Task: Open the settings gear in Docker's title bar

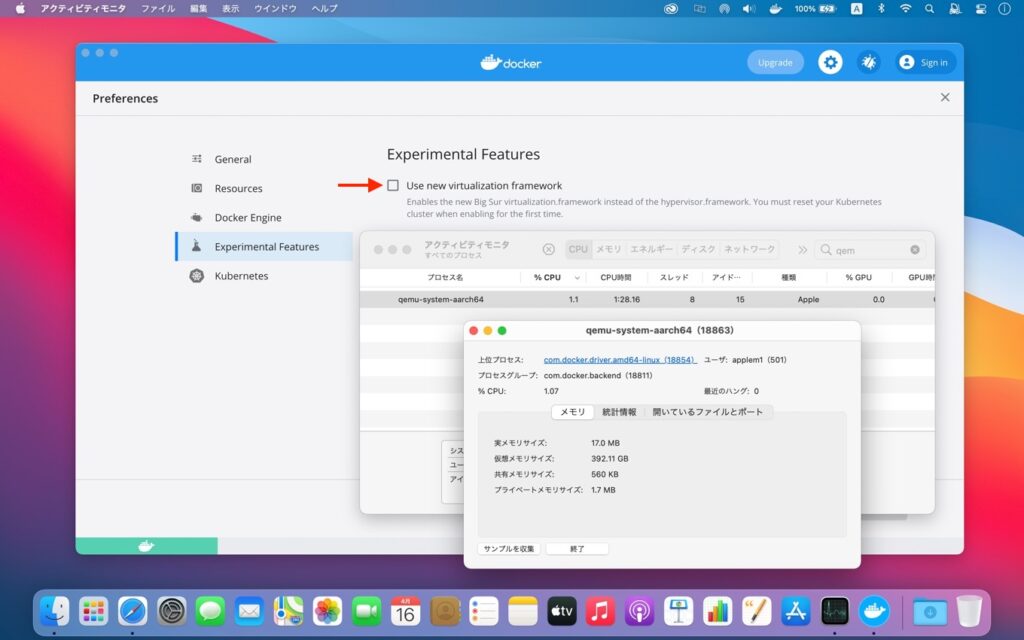Action: click(x=830, y=62)
